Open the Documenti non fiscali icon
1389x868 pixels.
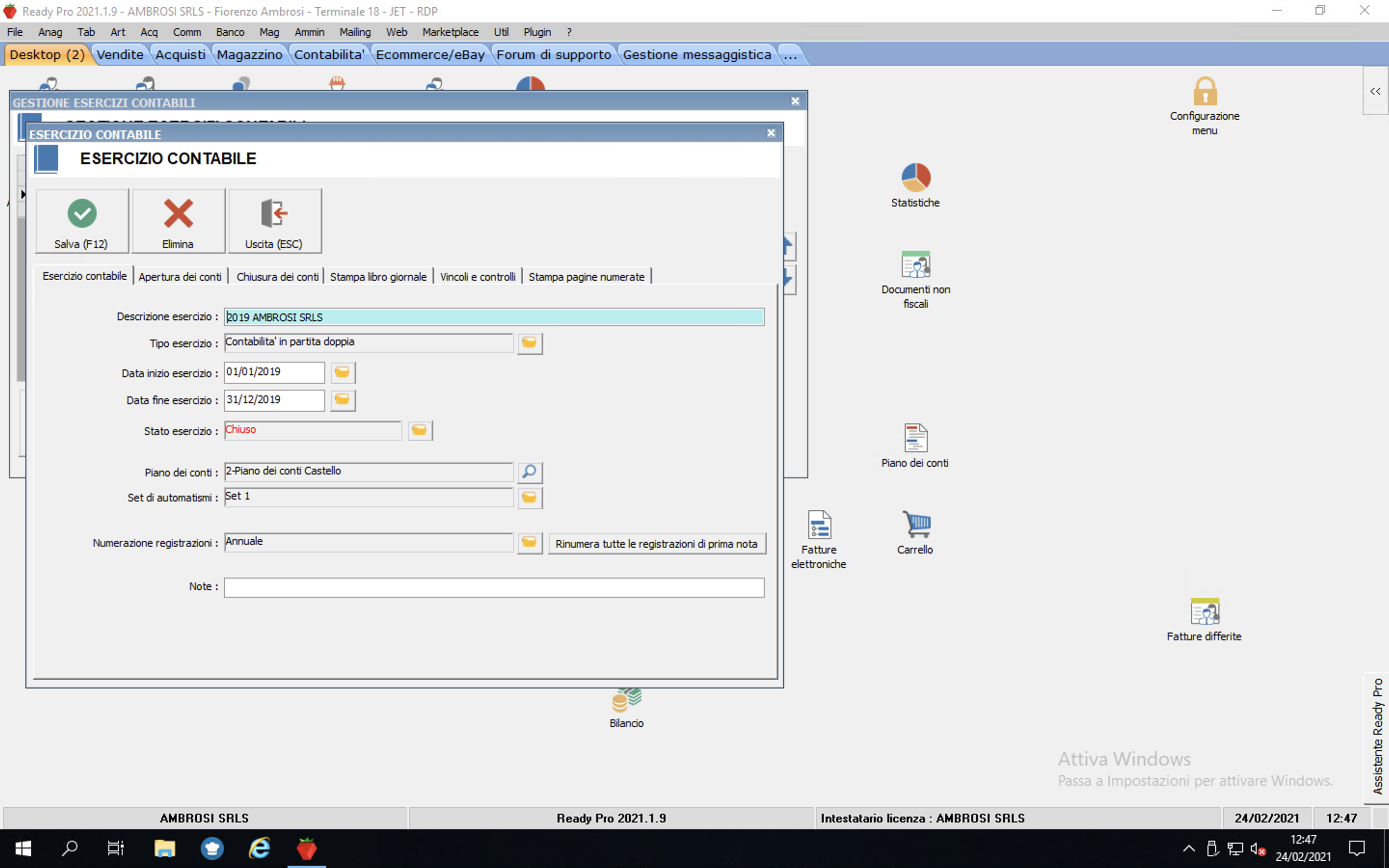(915, 280)
